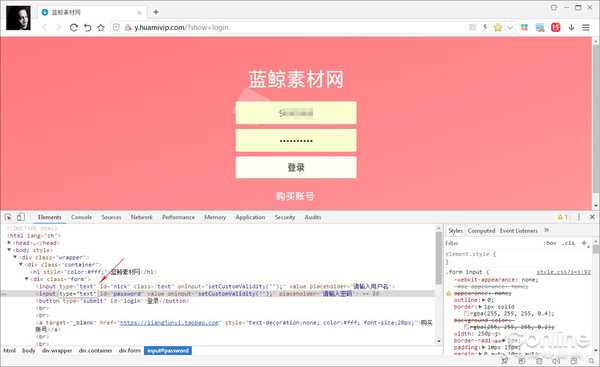Collapse the div class form node
Image resolution: width=600 pixels, height=367 pixels.
[26, 279]
